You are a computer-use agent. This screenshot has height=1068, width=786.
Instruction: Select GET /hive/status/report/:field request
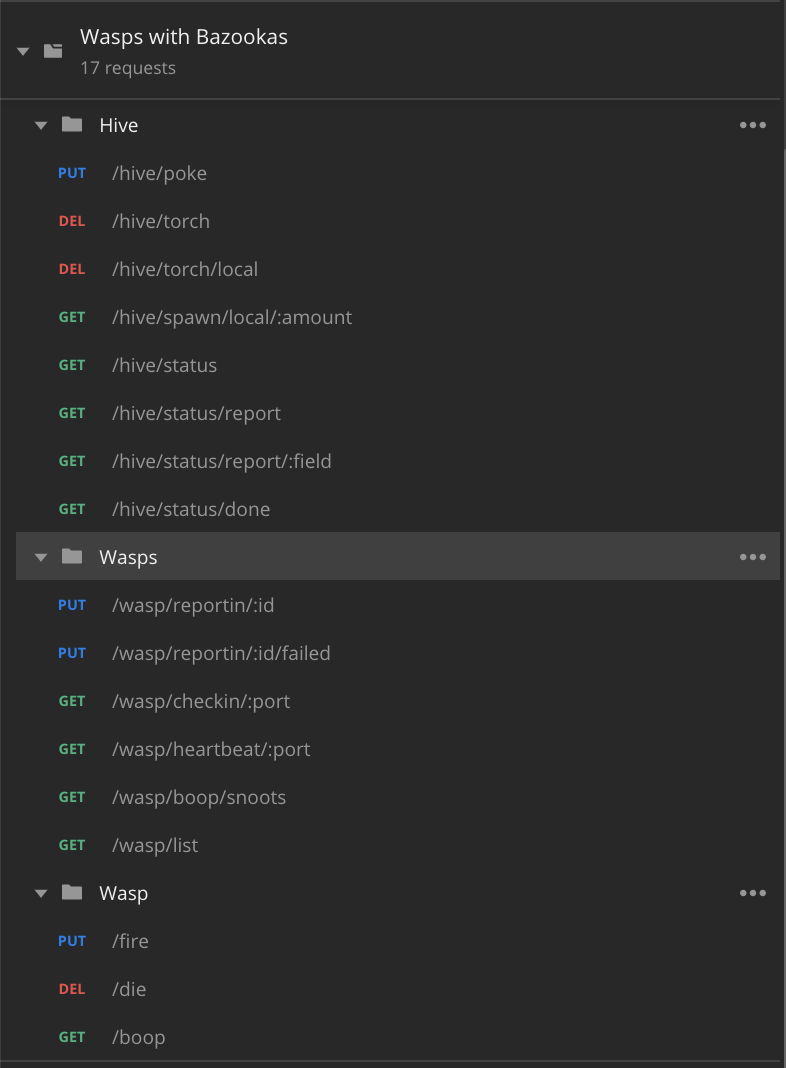coord(221,461)
